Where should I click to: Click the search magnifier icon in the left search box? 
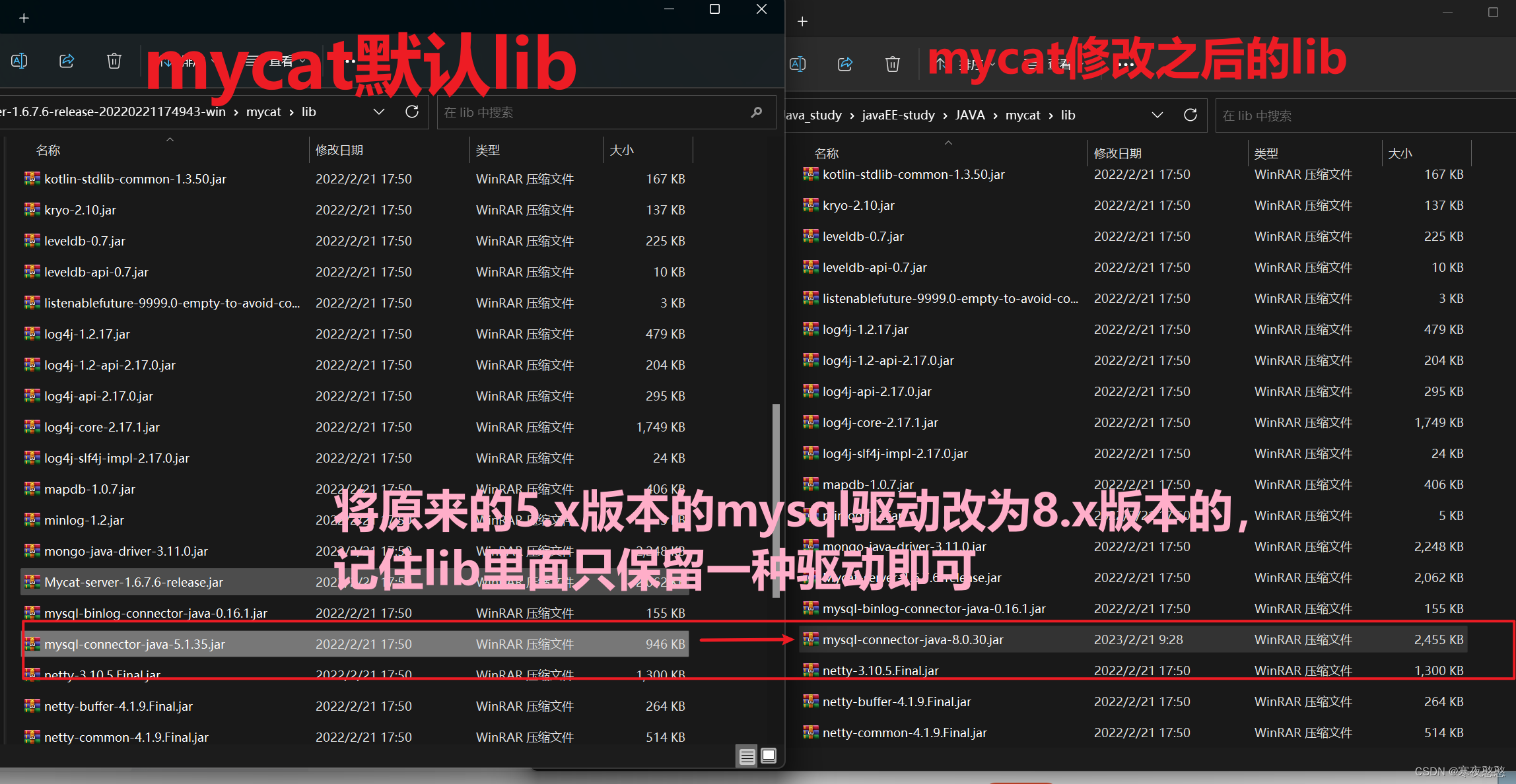[x=757, y=112]
